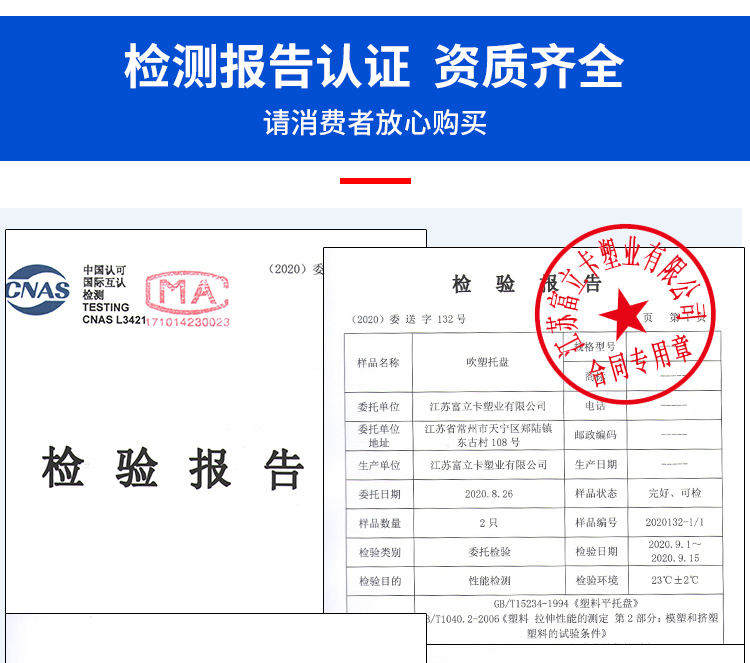Click the 检验报告 heading on right document
Image resolution: width=750 pixels, height=663 pixels.
(526, 284)
